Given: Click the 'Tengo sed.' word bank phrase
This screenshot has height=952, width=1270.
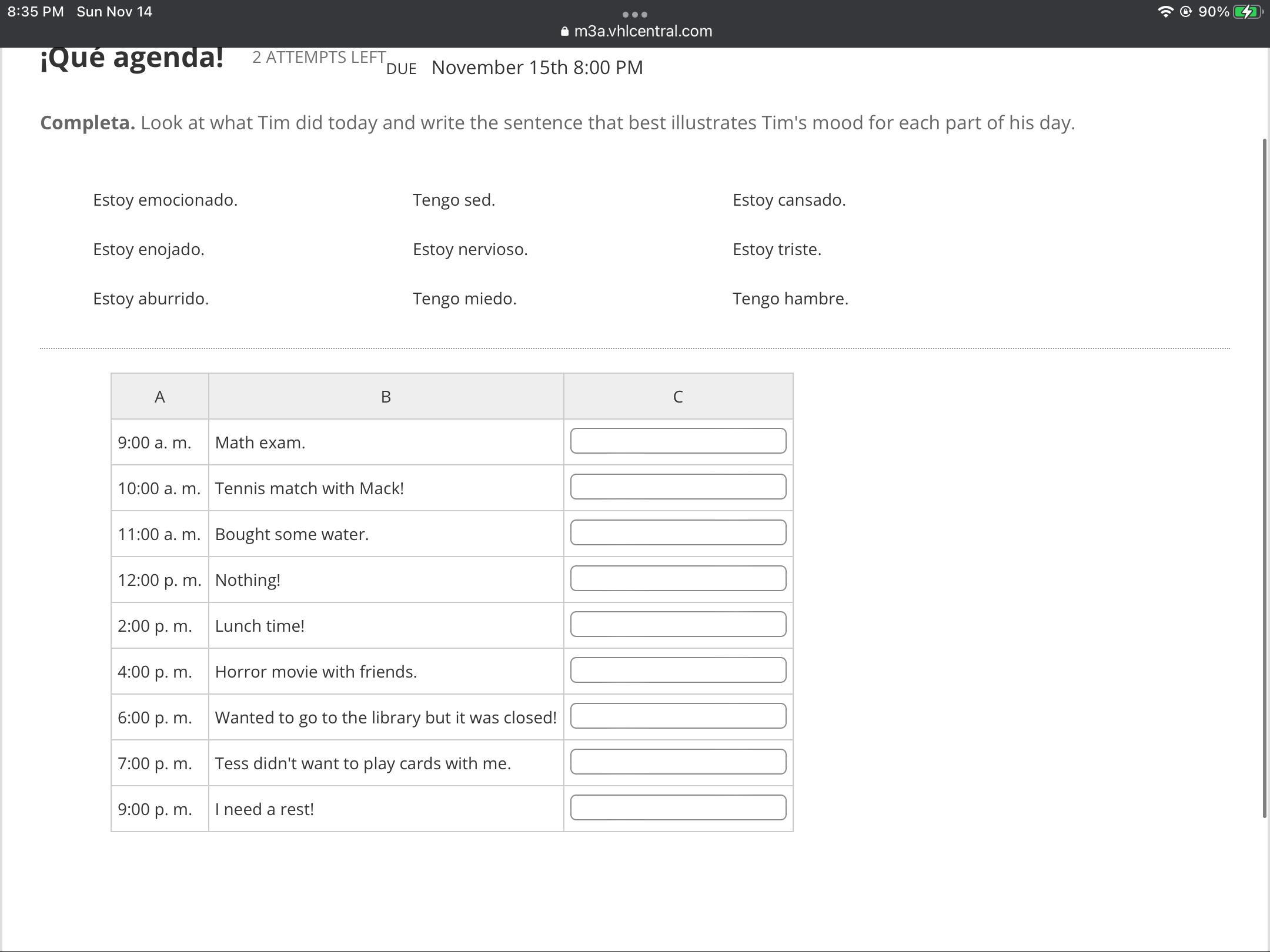Looking at the screenshot, I should point(453,200).
